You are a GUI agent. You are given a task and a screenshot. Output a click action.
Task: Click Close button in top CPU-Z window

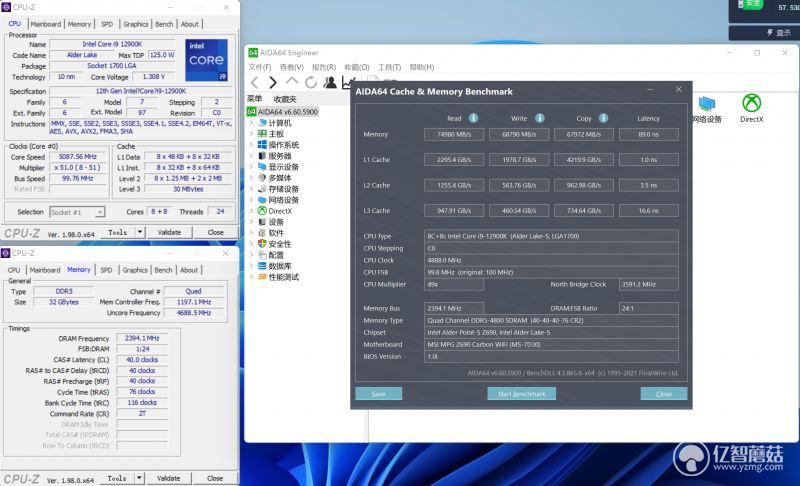tap(215, 232)
